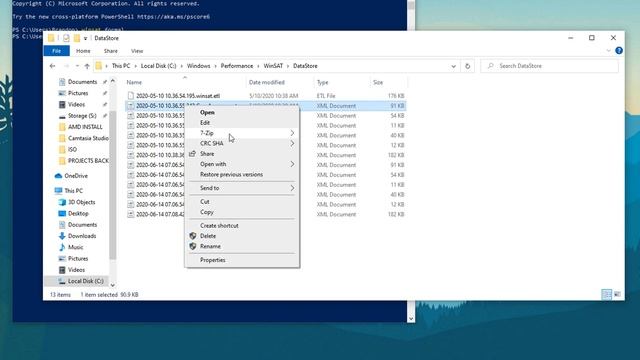Viewport: 640px width, 360px height.
Task: Expand the Open with submenu
Action: (242, 164)
